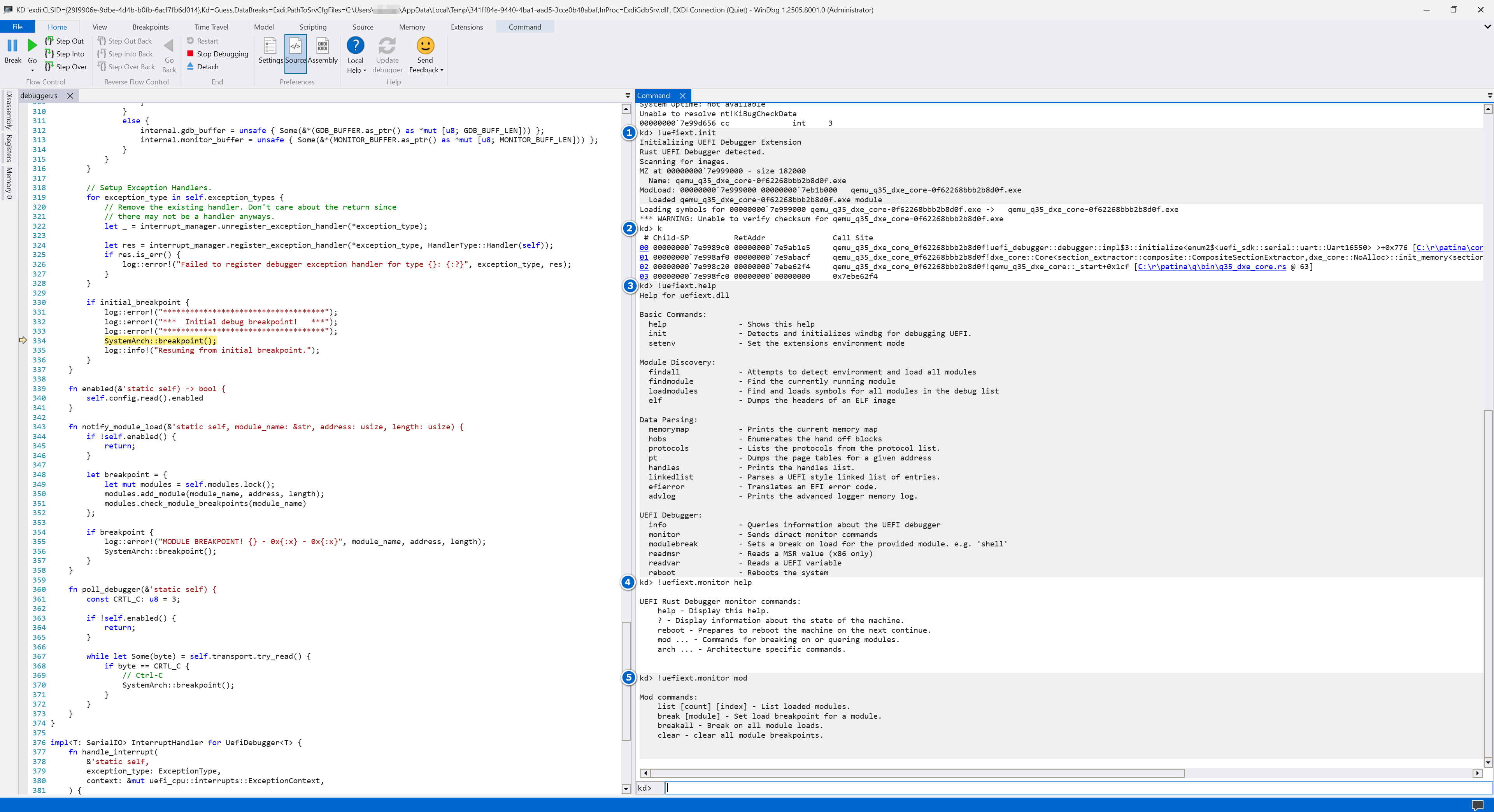The width and height of the screenshot is (1494, 812).
Task: Click line 334 breakpoint gutter arrow
Action: (x=23, y=340)
